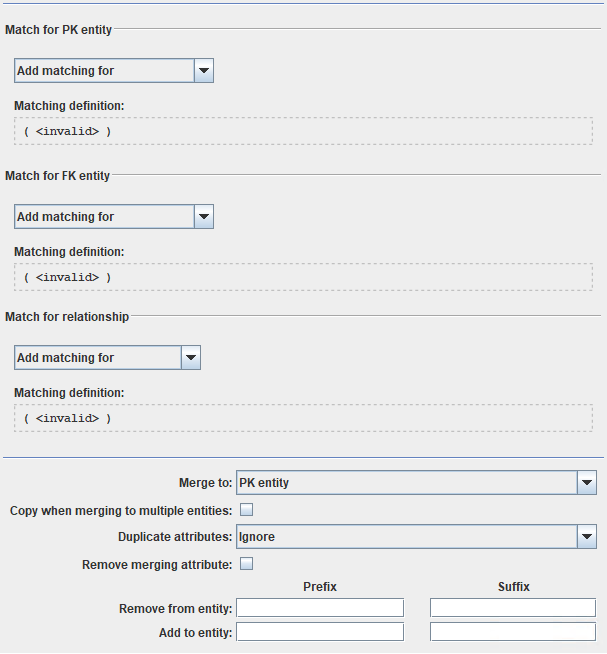Click 'Add matching for' combo under PK entity

[x=103, y=71]
